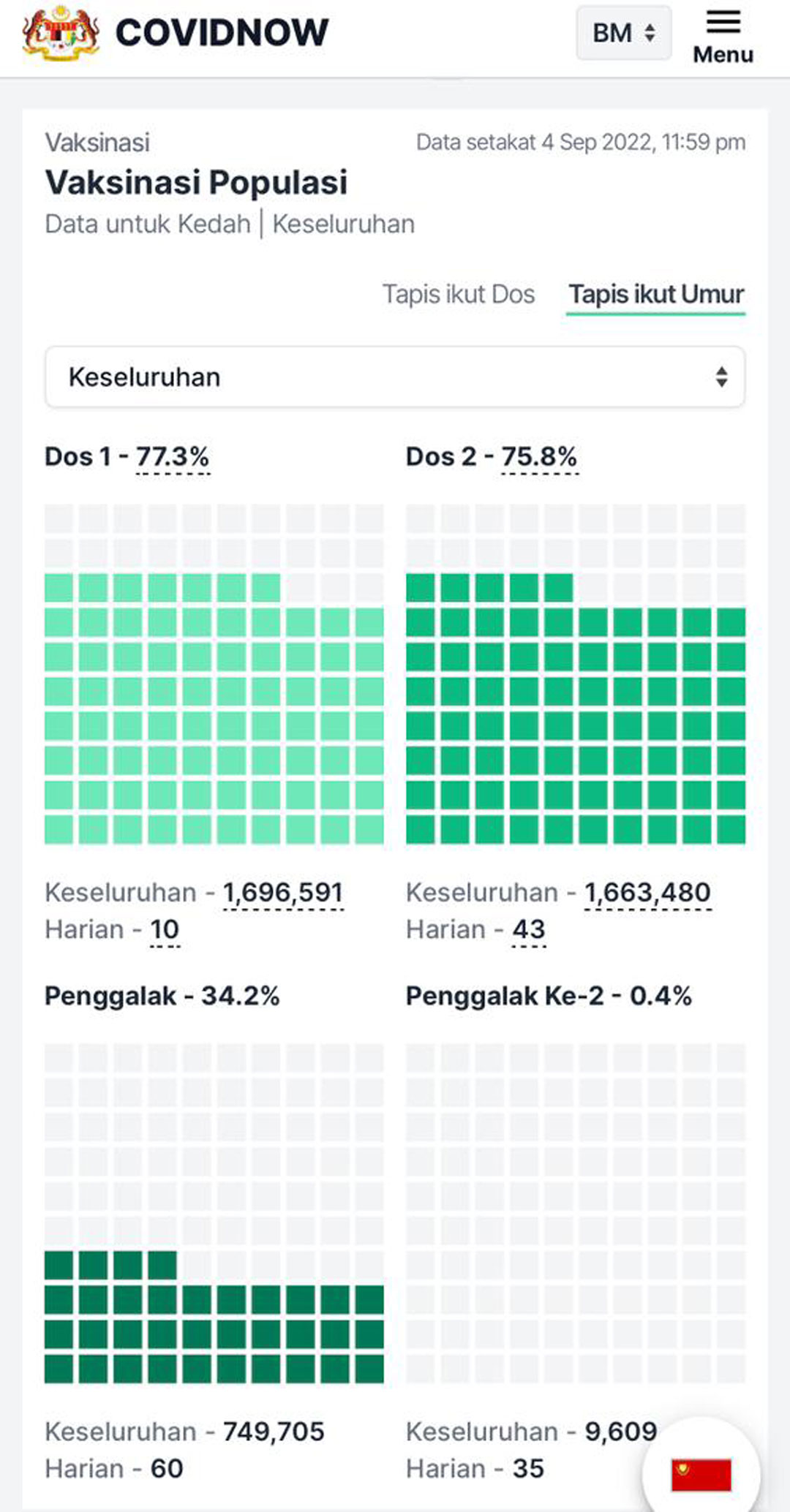Click the Dos 1 77.3% percentage
Screen dimensions: 790x1512
click(173, 457)
